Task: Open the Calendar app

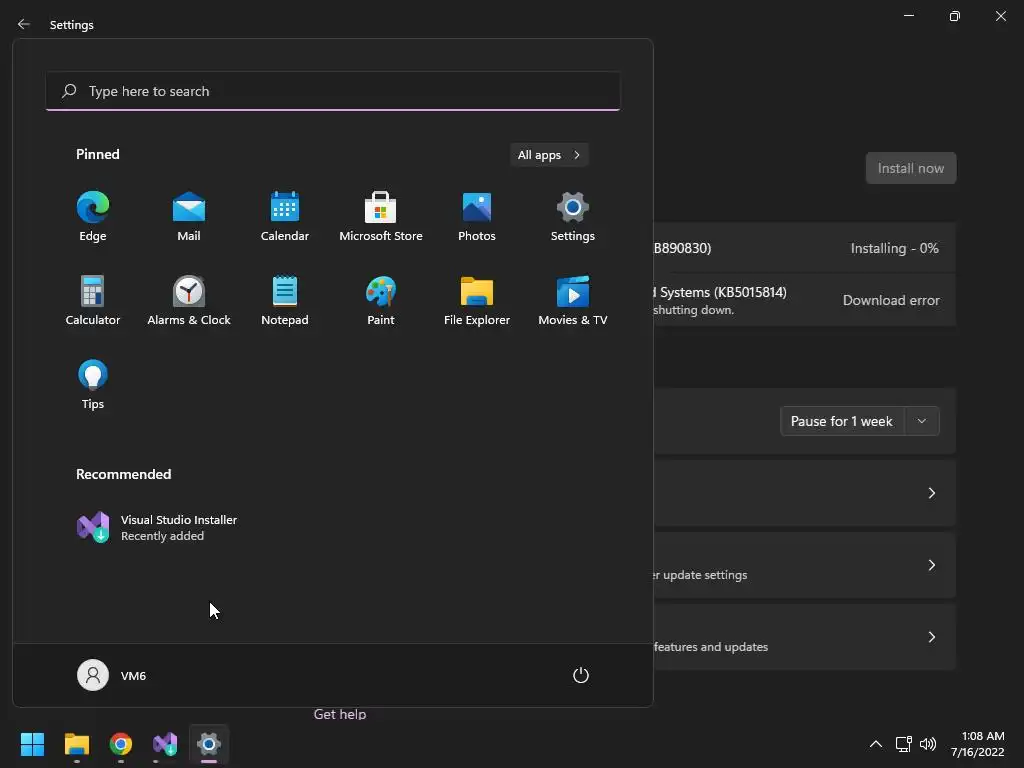Action: pyautogui.click(x=285, y=216)
